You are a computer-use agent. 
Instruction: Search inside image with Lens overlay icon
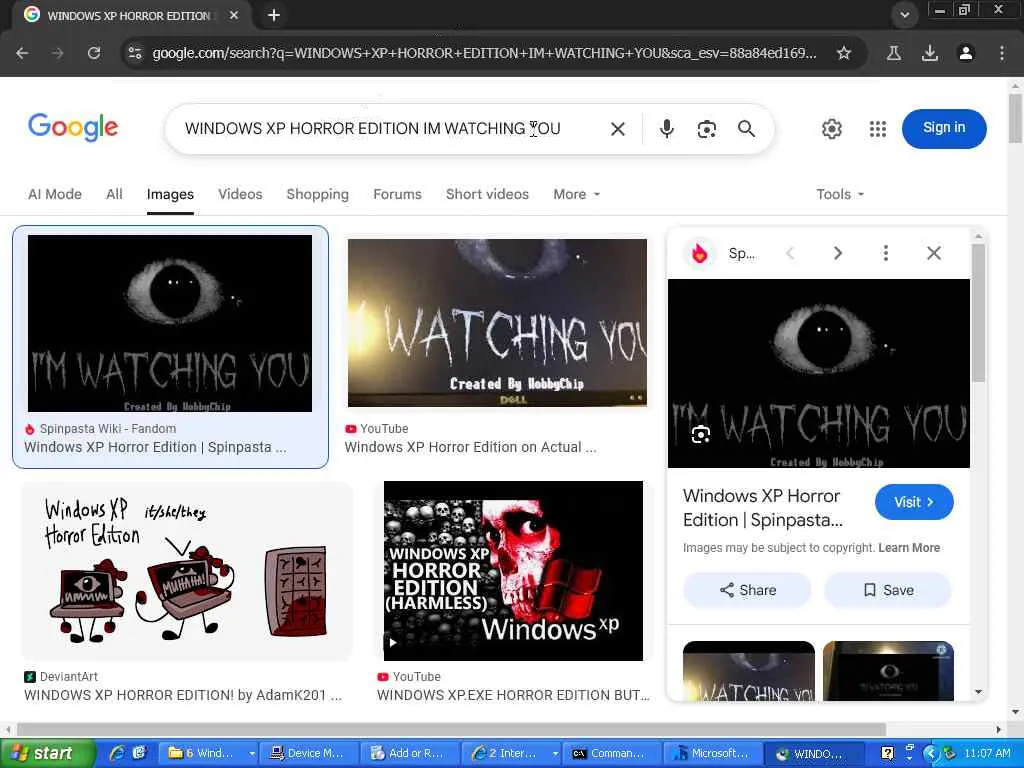pyautogui.click(x=701, y=434)
